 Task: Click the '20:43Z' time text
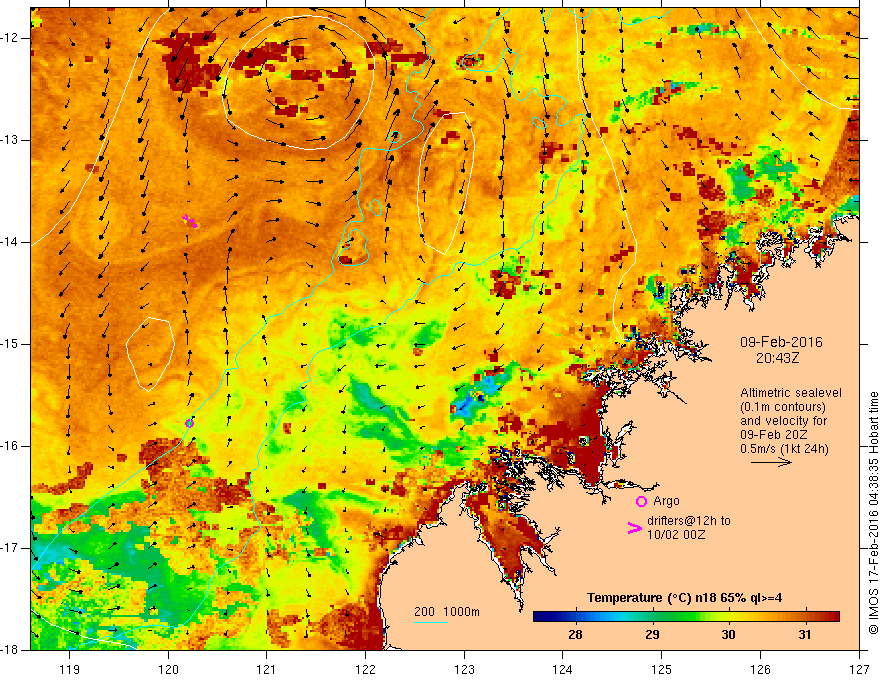(x=777, y=358)
